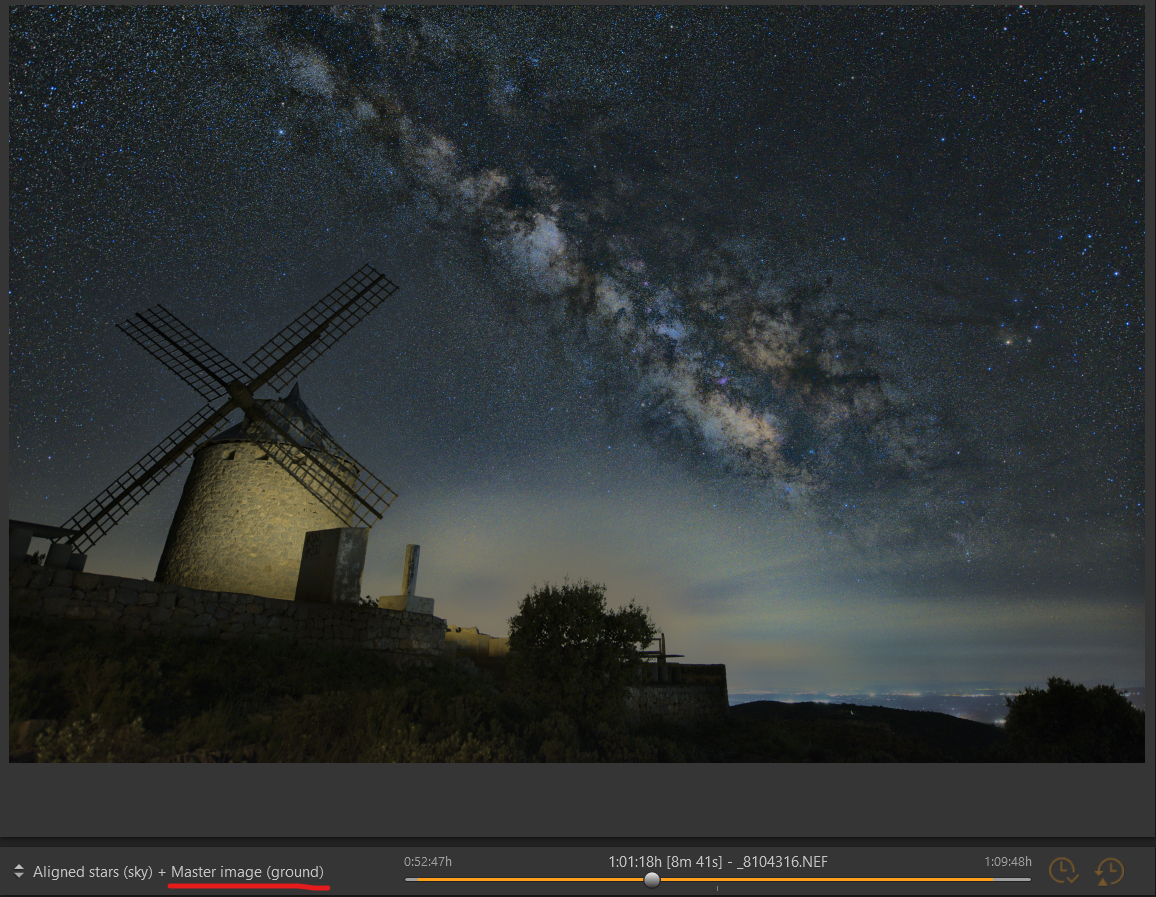
Task: Click the timeline slider handle
Action: pyautogui.click(x=652, y=879)
